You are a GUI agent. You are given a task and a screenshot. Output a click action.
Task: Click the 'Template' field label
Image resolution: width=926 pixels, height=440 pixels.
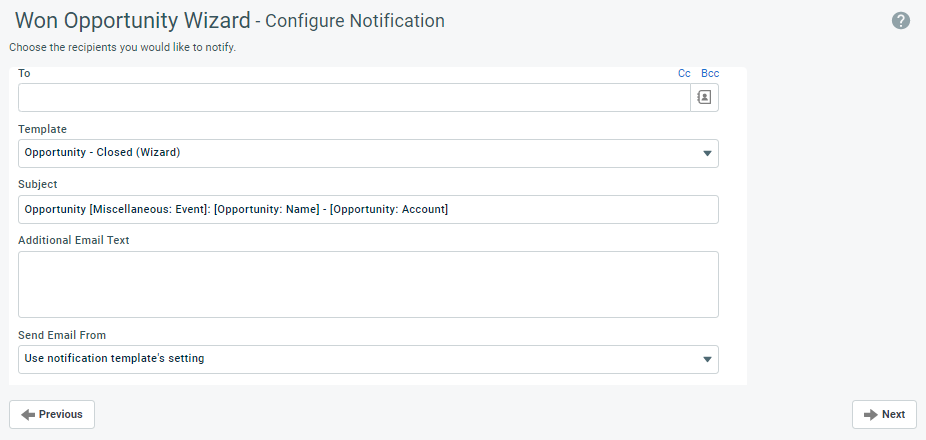(43, 129)
